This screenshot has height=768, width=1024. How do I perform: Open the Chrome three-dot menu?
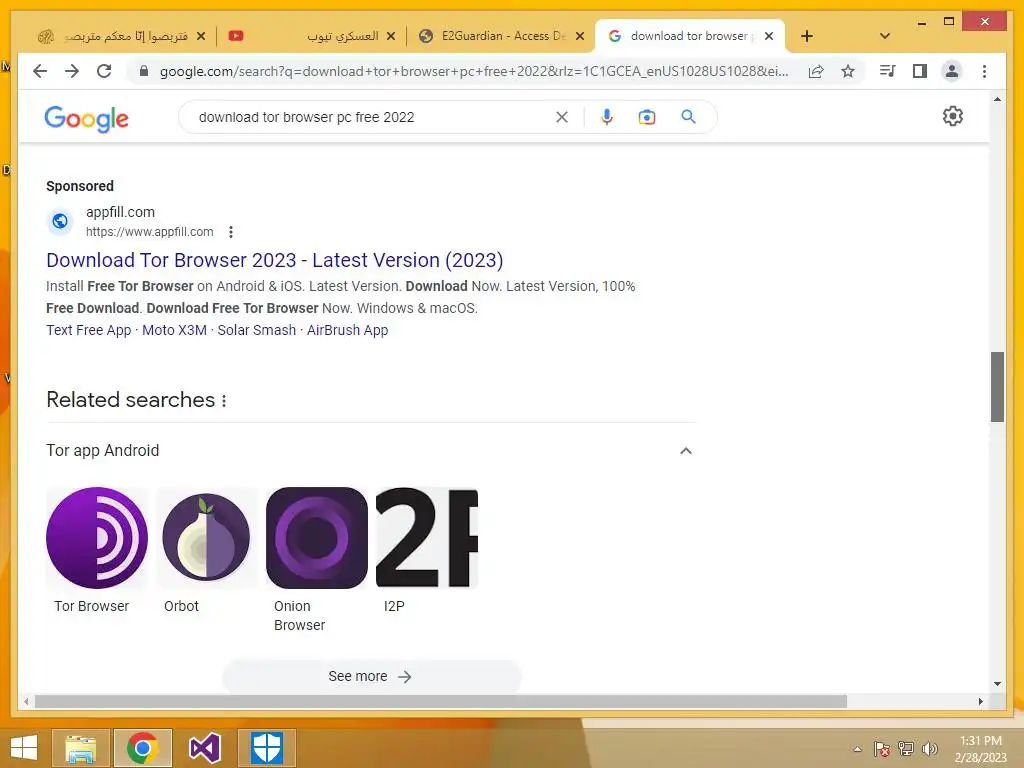984,71
